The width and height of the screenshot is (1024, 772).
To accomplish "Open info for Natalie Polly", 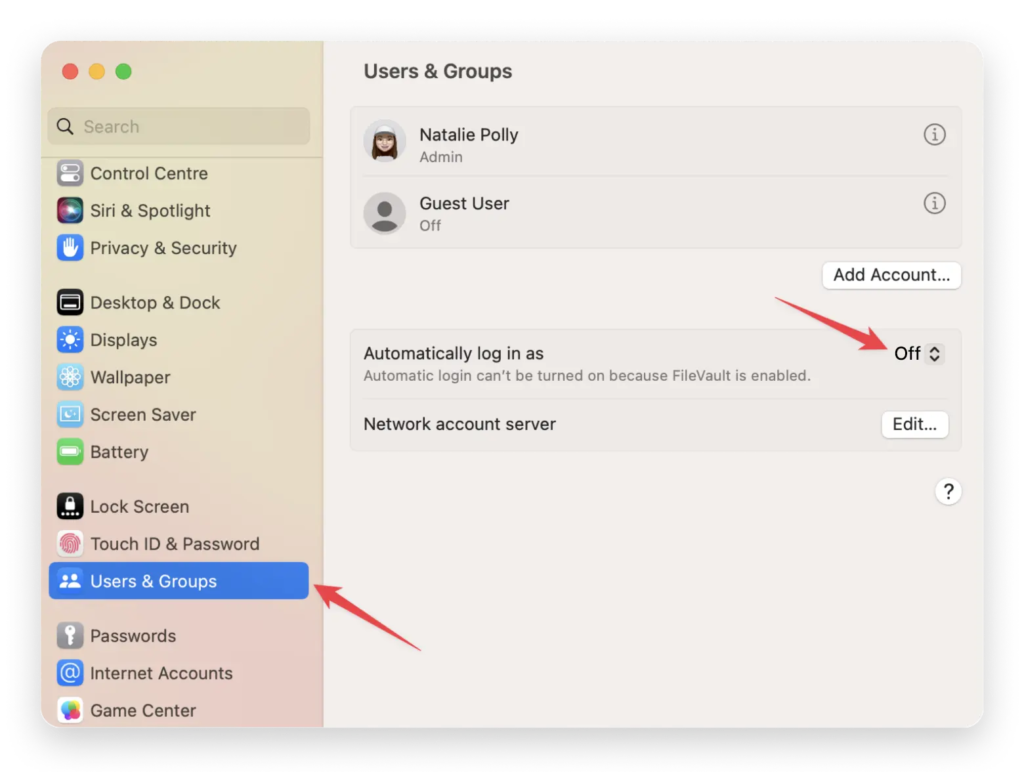I will pos(934,135).
